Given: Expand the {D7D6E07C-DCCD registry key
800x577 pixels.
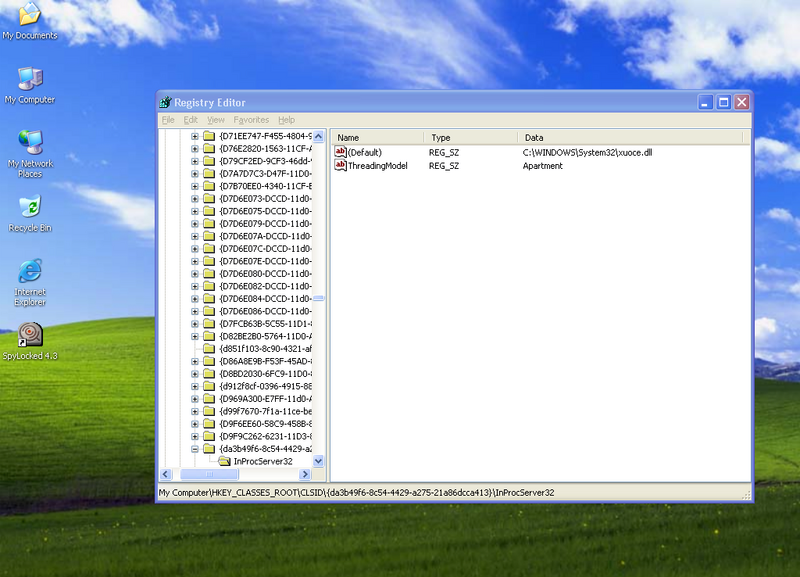Looking at the screenshot, I should click(195, 249).
